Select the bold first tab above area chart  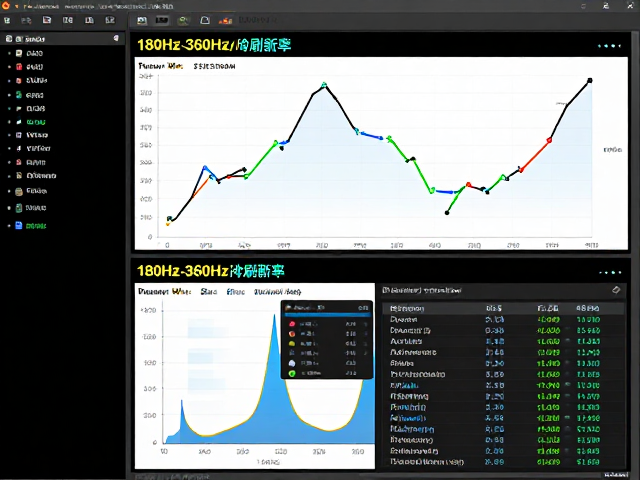(164, 291)
